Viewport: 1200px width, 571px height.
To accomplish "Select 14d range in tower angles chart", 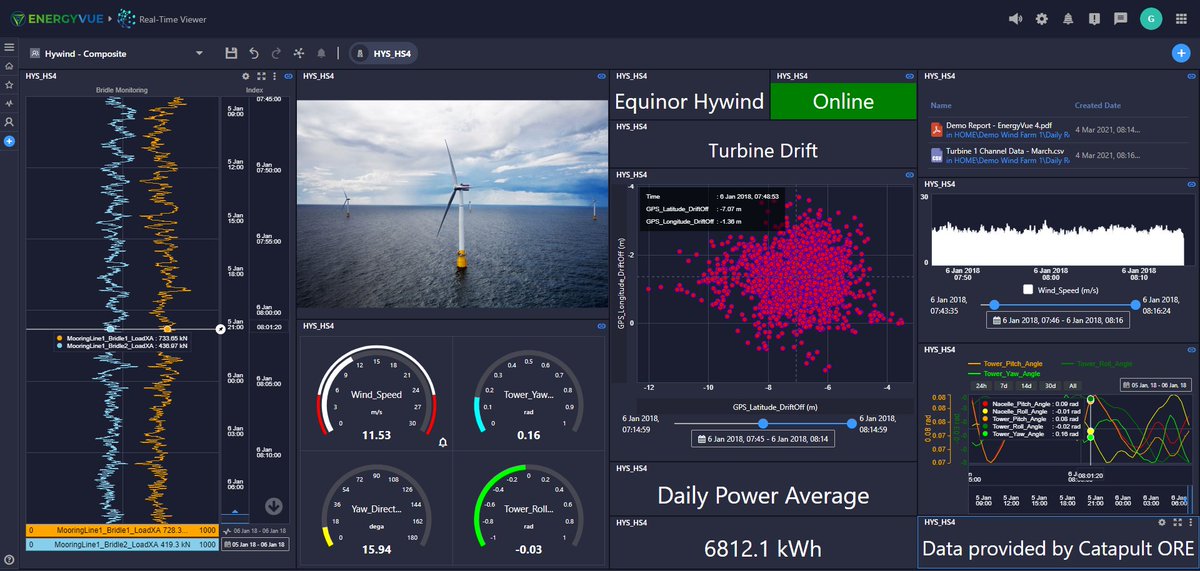I will click(x=1025, y=385).
